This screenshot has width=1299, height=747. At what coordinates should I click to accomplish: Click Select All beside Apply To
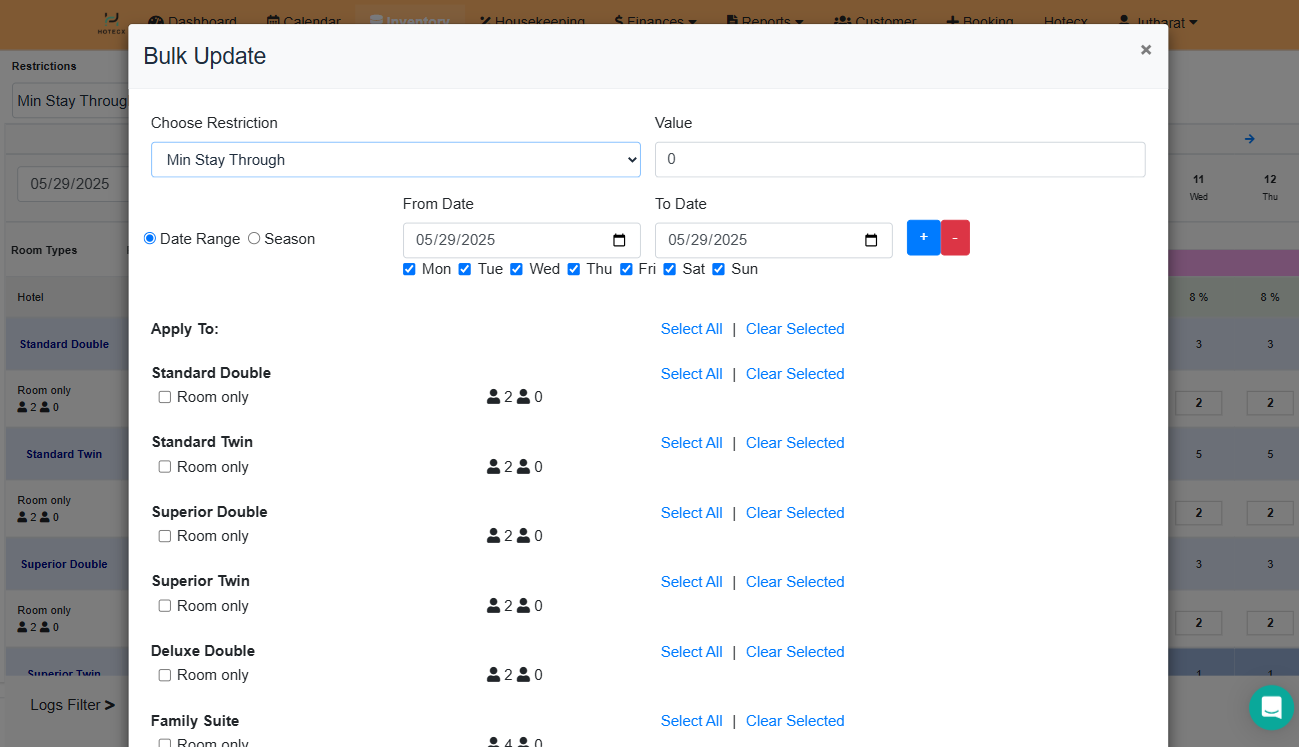(x=691, y=329)
